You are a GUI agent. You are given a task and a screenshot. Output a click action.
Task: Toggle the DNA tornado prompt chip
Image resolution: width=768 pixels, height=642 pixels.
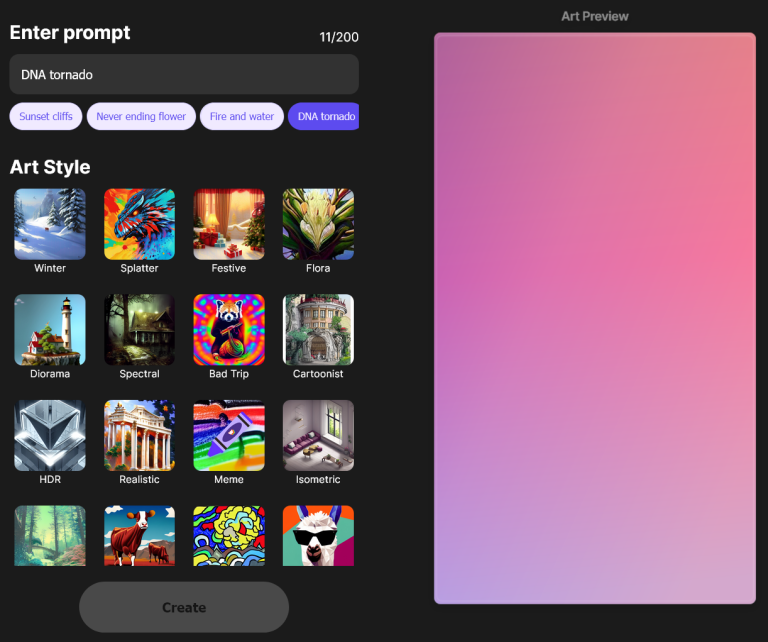pyautogui.click(x=324, y=117)
